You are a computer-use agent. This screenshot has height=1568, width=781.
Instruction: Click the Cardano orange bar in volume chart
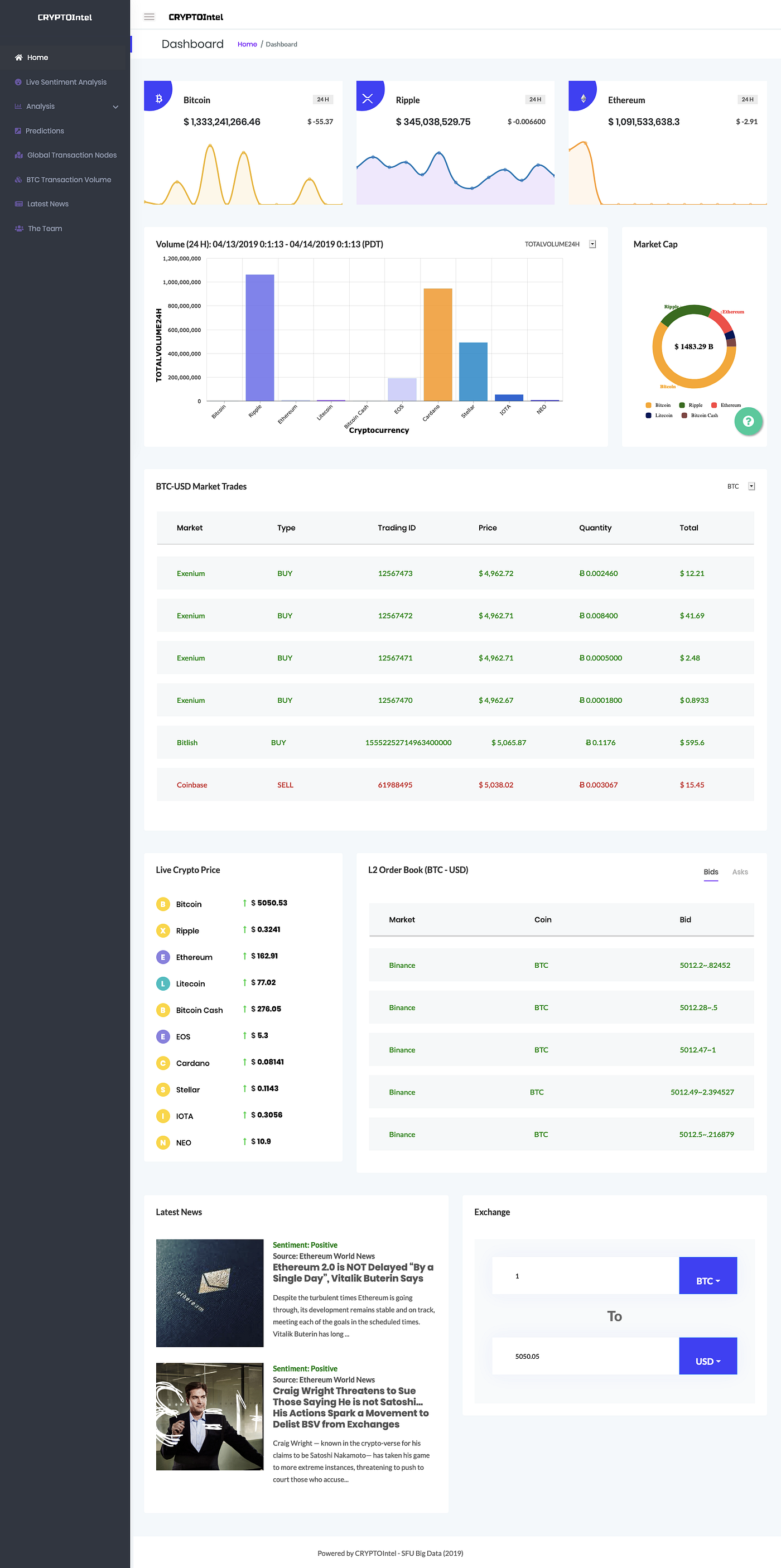tap(438, 345)
